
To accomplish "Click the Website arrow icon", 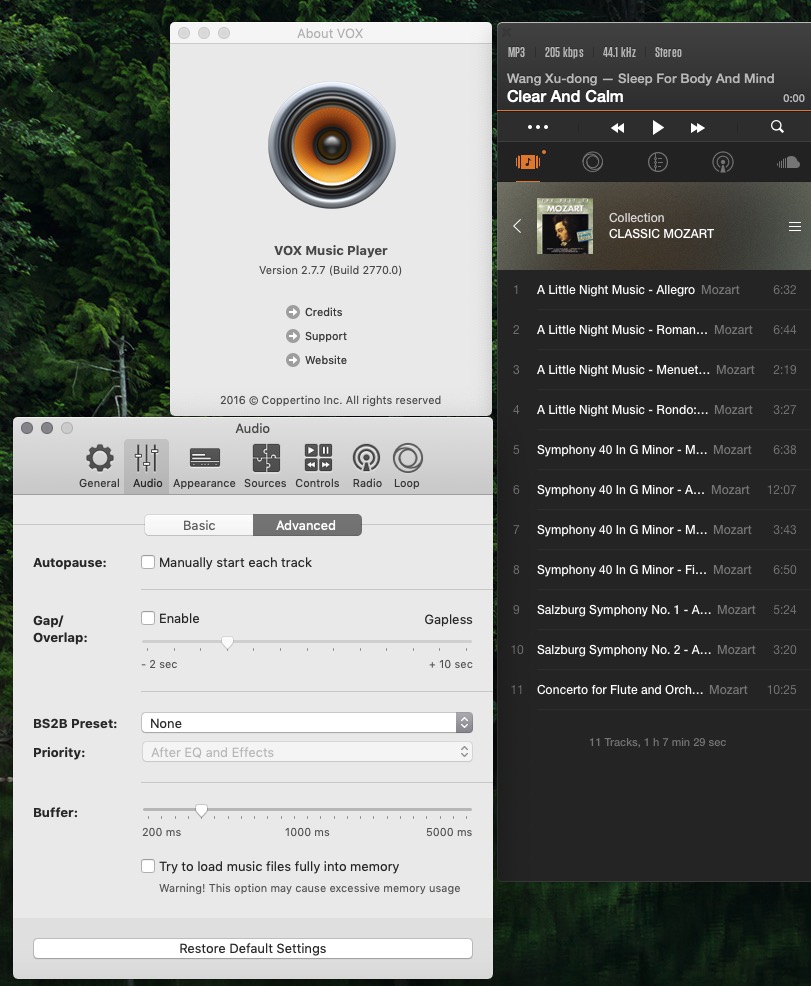I will (292, 360).
